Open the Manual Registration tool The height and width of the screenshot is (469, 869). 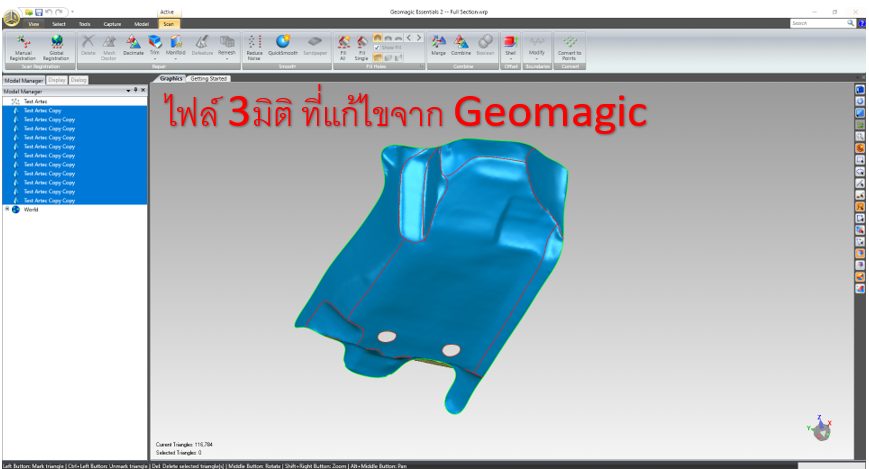click(23, 48)
